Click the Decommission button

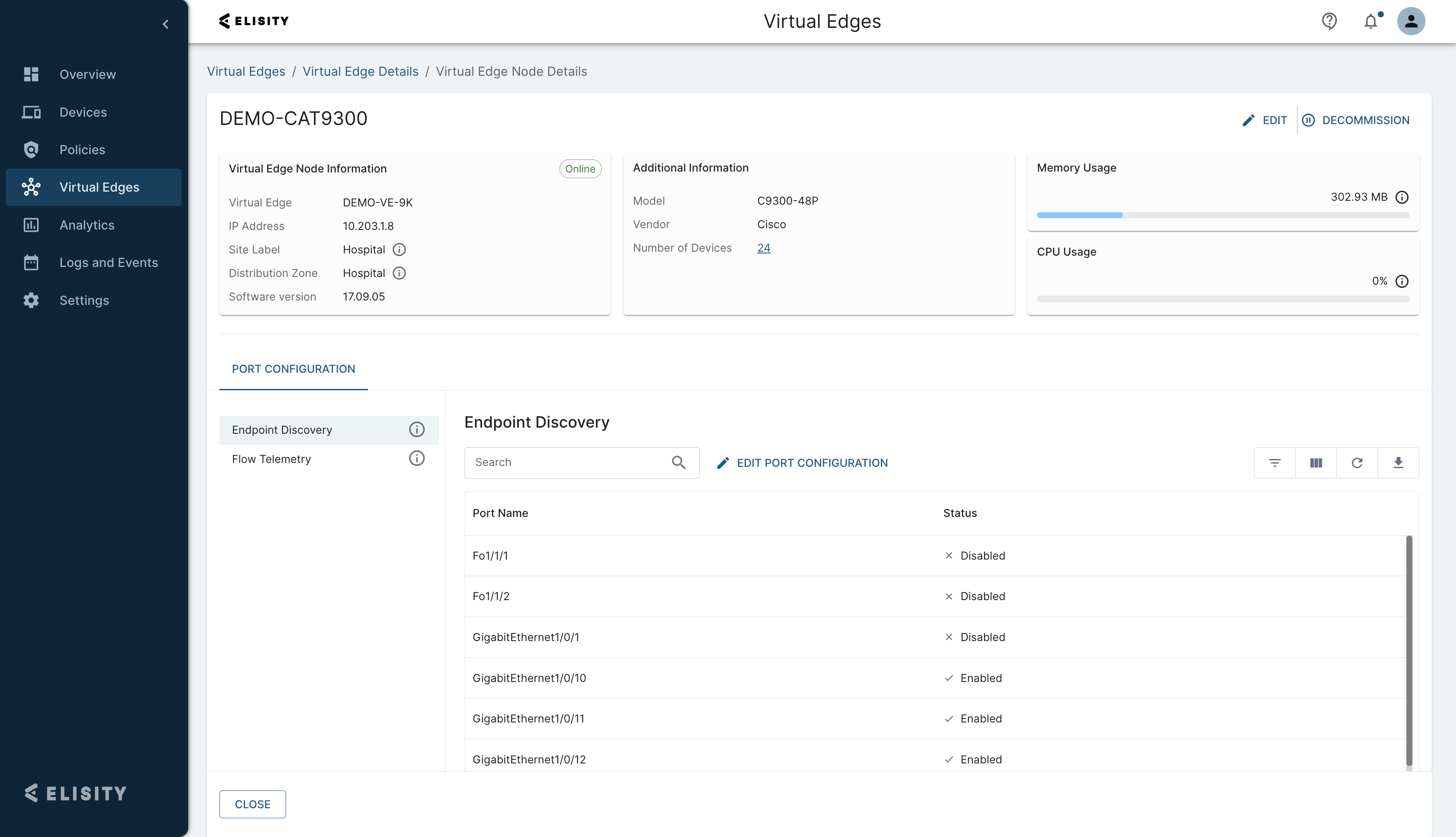point(1355,120)
